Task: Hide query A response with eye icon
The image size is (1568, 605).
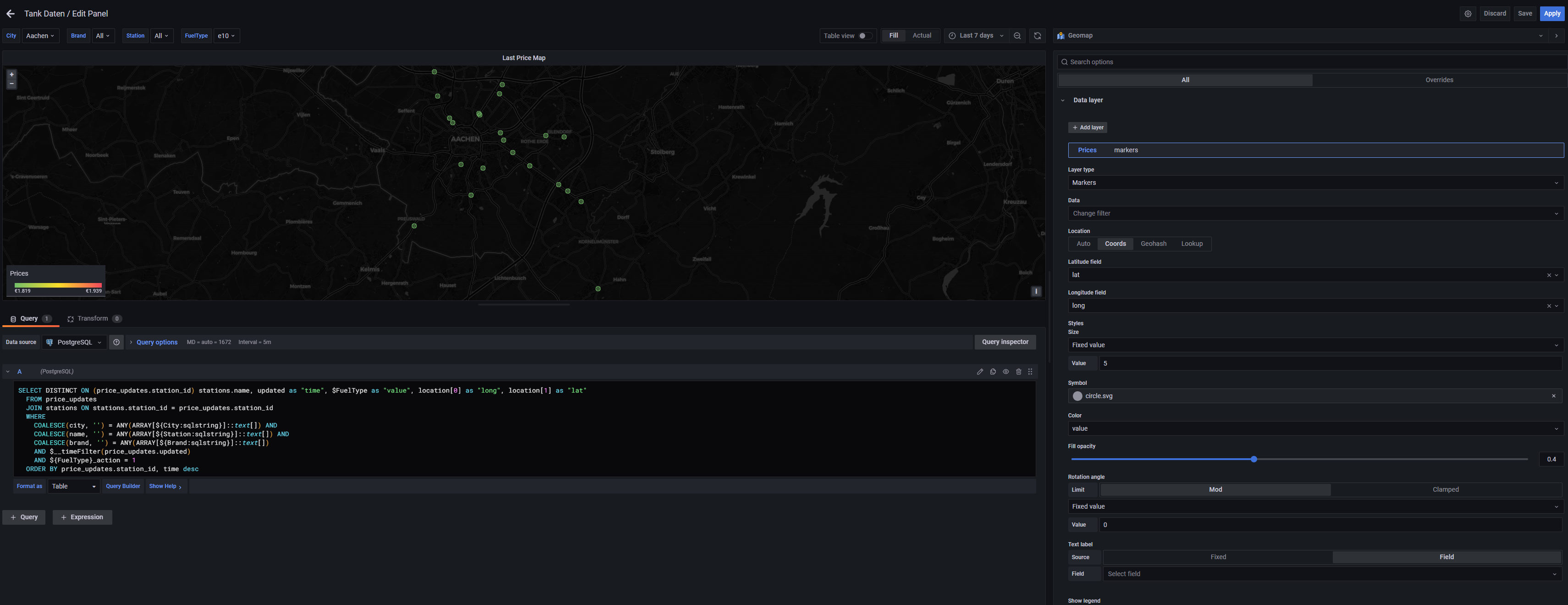Action: (x=1005, y=372)
